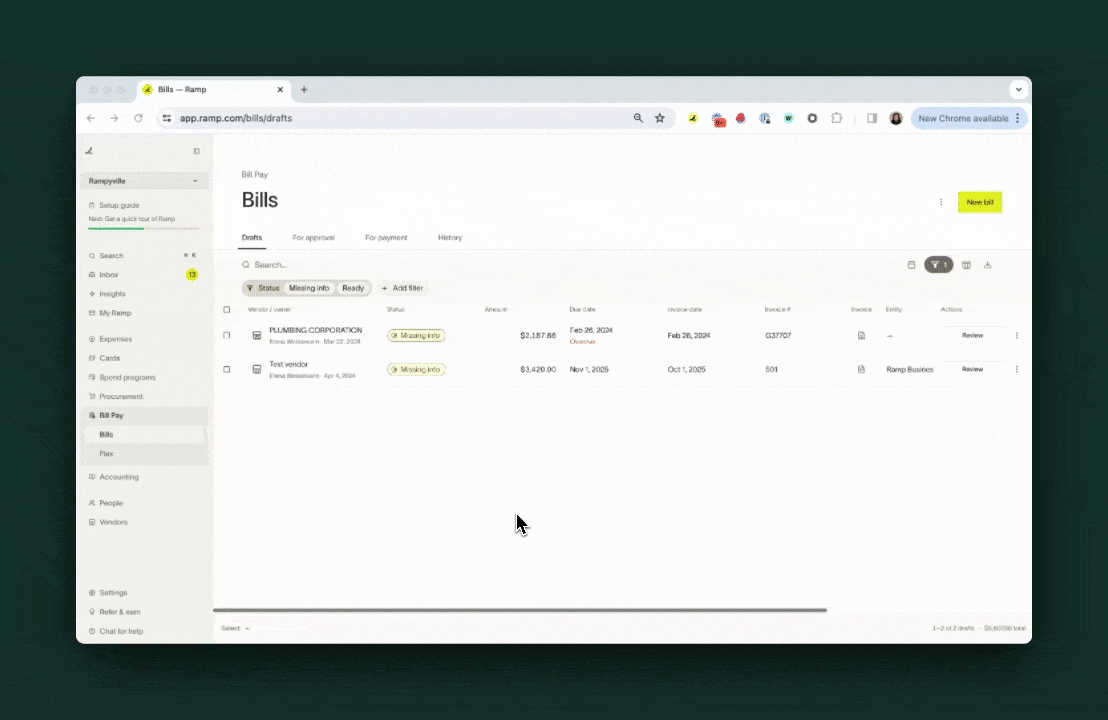The image size is (1108, 720).
Task: Review the PLUMBING CORPORATION bill
Action: [x=972, y=336]
